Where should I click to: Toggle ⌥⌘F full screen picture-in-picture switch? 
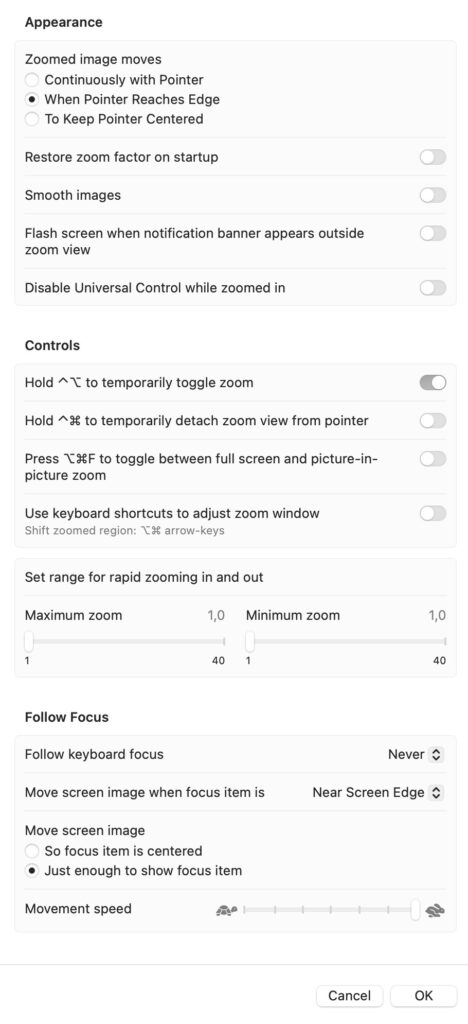(x=433, y=458)
